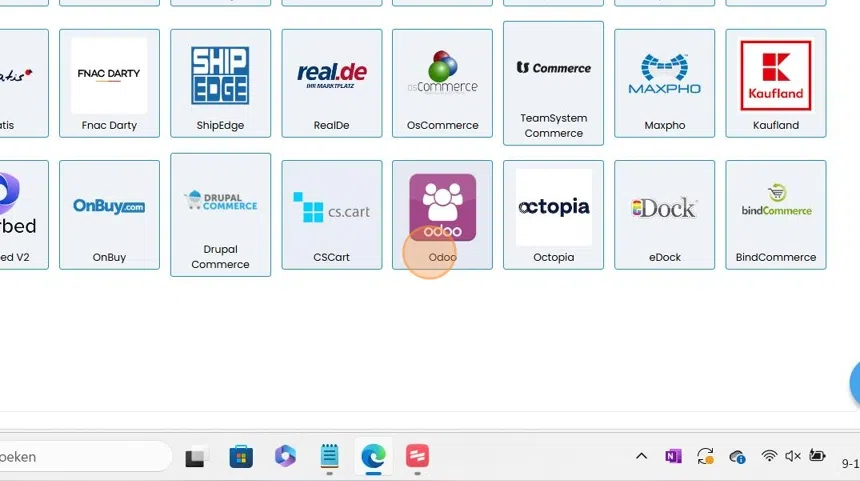
Task: Click the Odoo integration tile
Action: pyautogui.click(x=443, y=215)
